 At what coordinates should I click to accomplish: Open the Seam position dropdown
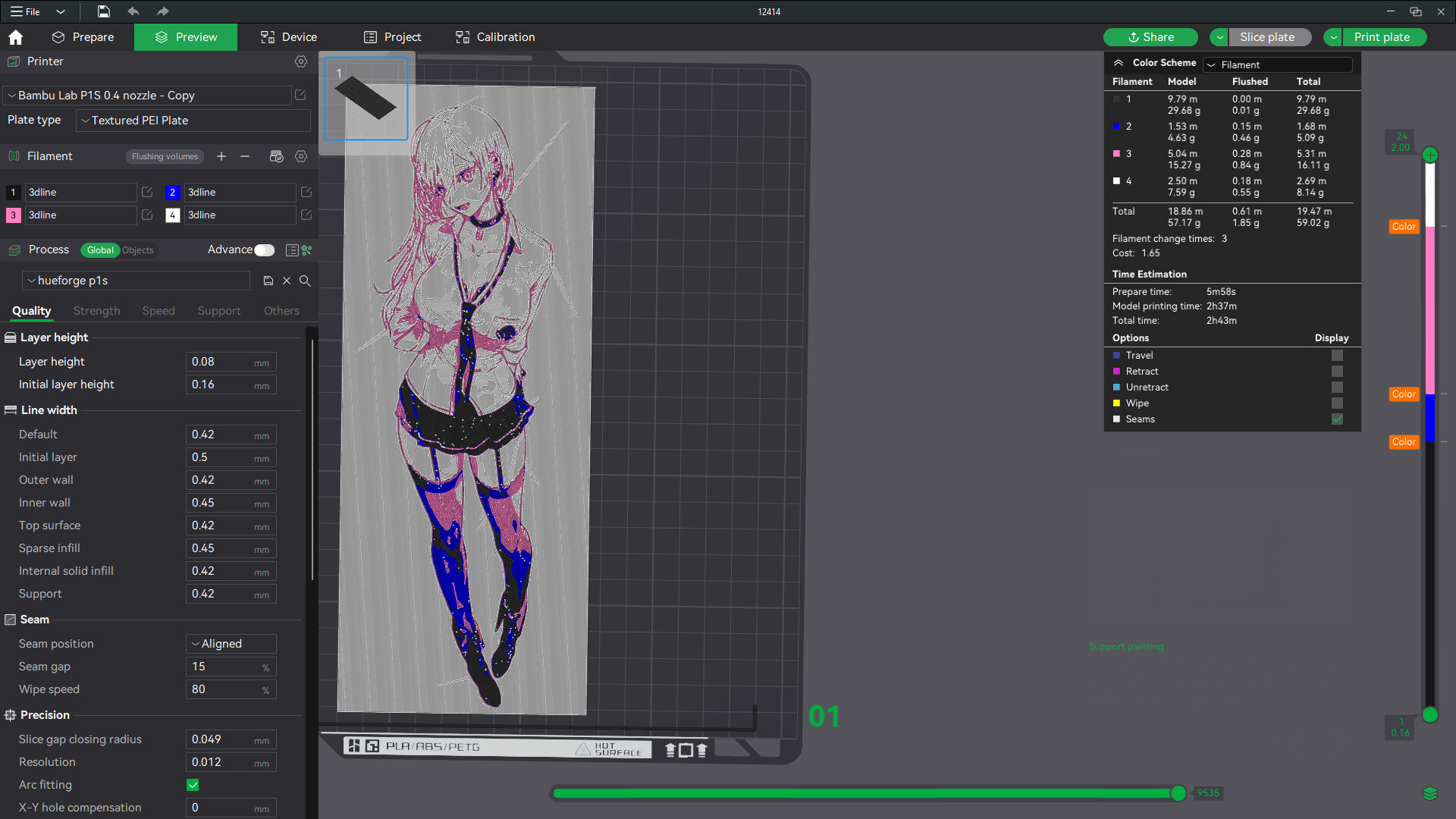(x=231, y=644)
